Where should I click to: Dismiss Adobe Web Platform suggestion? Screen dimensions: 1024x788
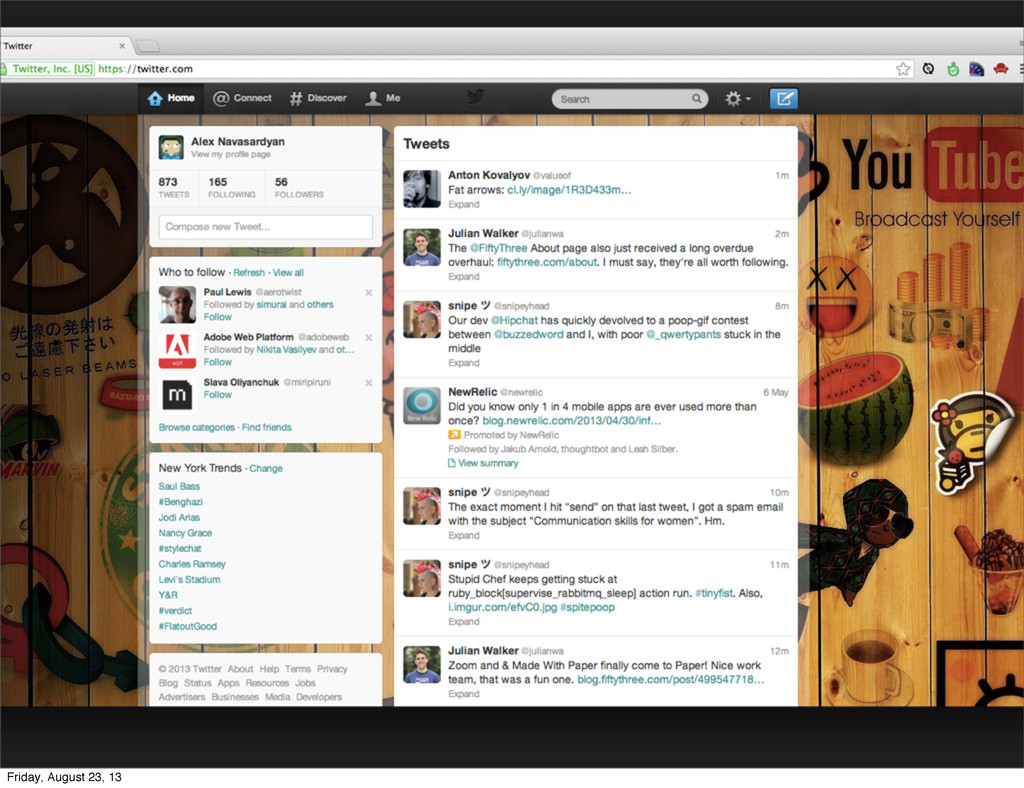pos(368,338)
